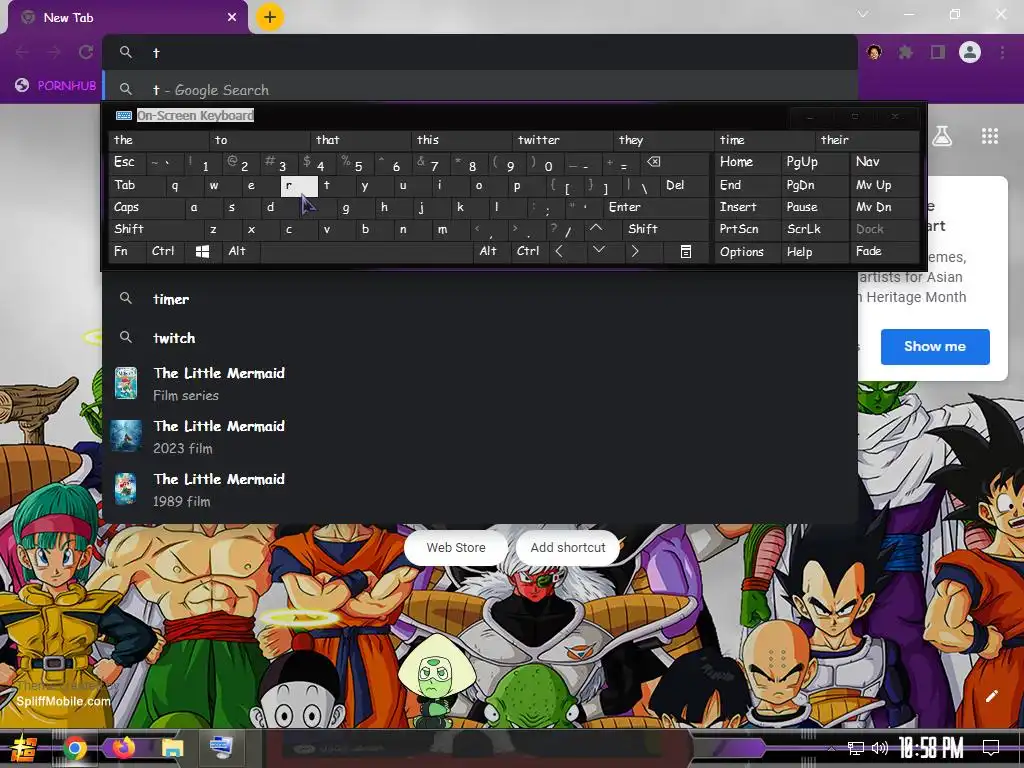The width and height of the screenshot is (1024, 768).
Task: Toggle the Nav key on the on-screen keyboard
Action: [885, 162]
